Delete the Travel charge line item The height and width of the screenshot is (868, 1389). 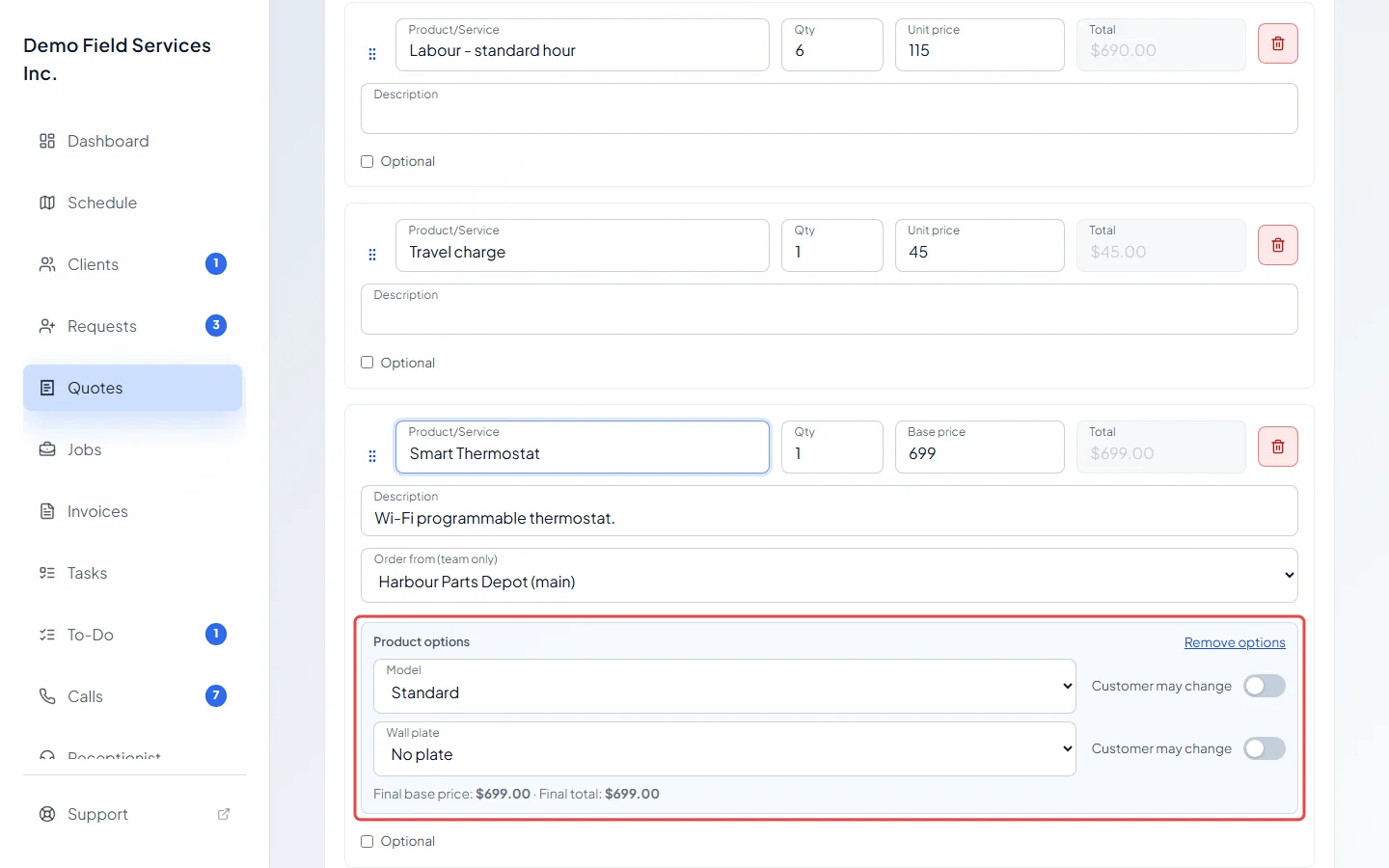[1277, 246]
